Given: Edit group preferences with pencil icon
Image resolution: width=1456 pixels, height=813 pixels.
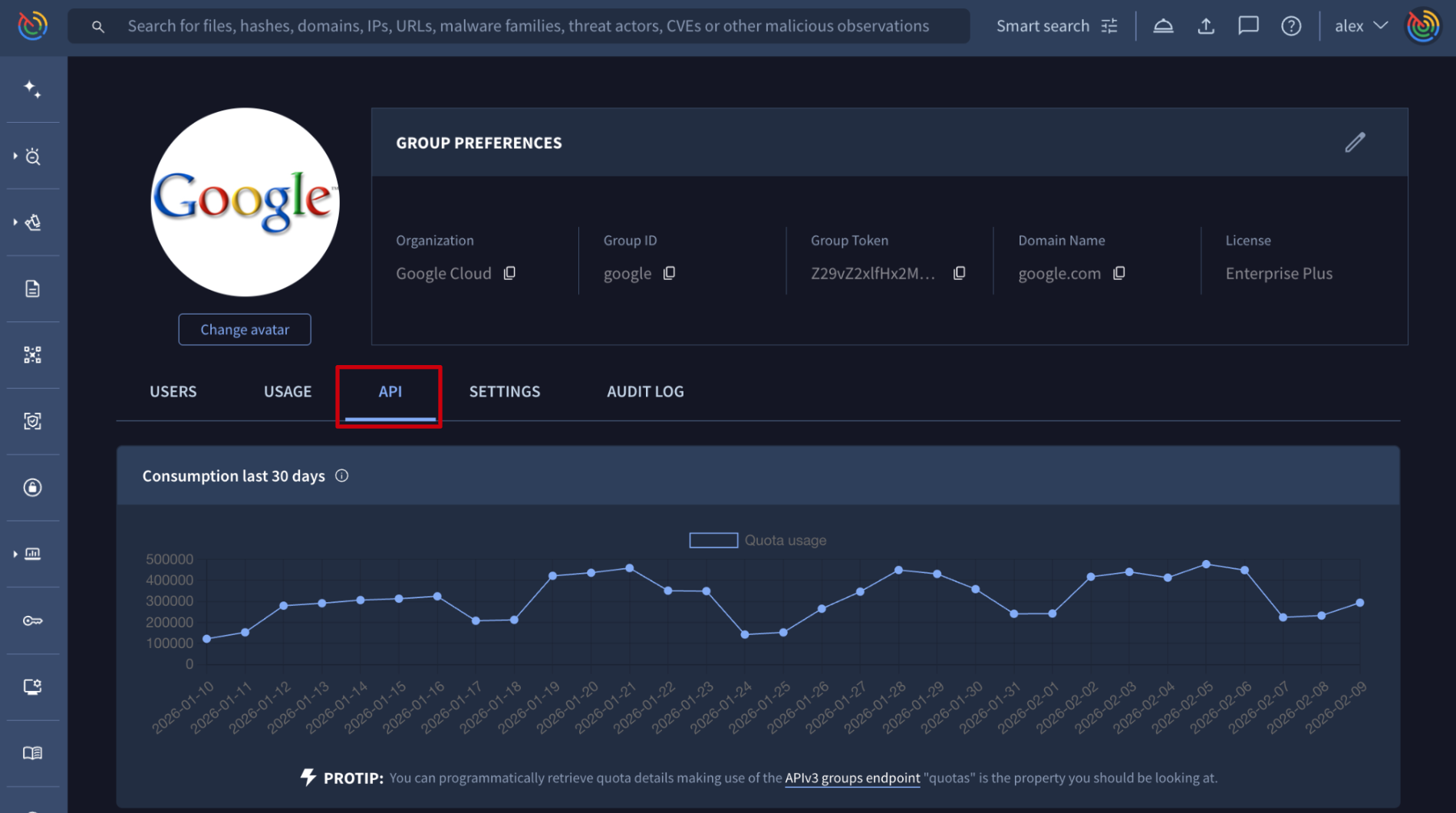Looking at the screenshot, I should (x=1355, y=143).
